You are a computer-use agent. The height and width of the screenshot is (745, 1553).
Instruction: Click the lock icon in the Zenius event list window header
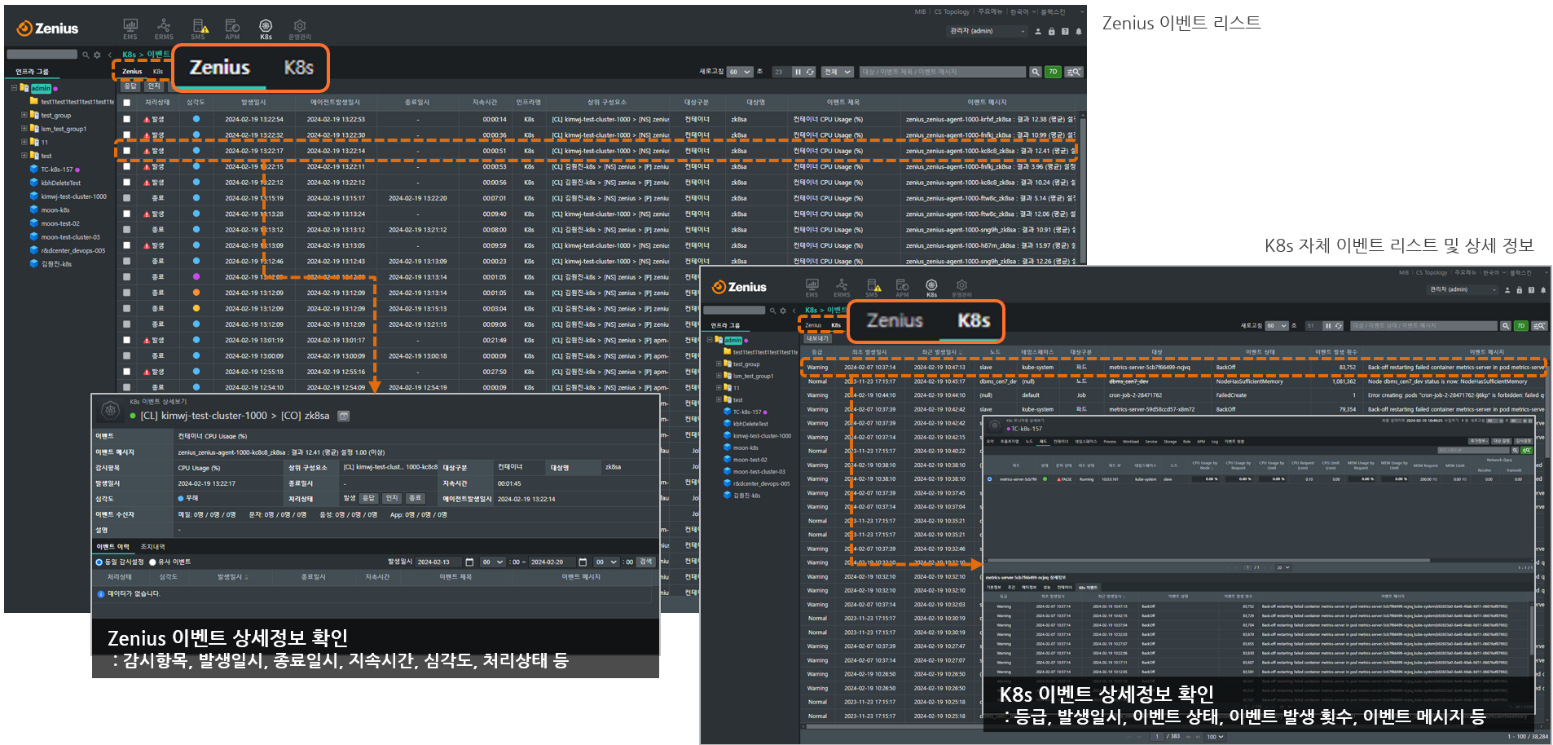tap(1051, 31)
